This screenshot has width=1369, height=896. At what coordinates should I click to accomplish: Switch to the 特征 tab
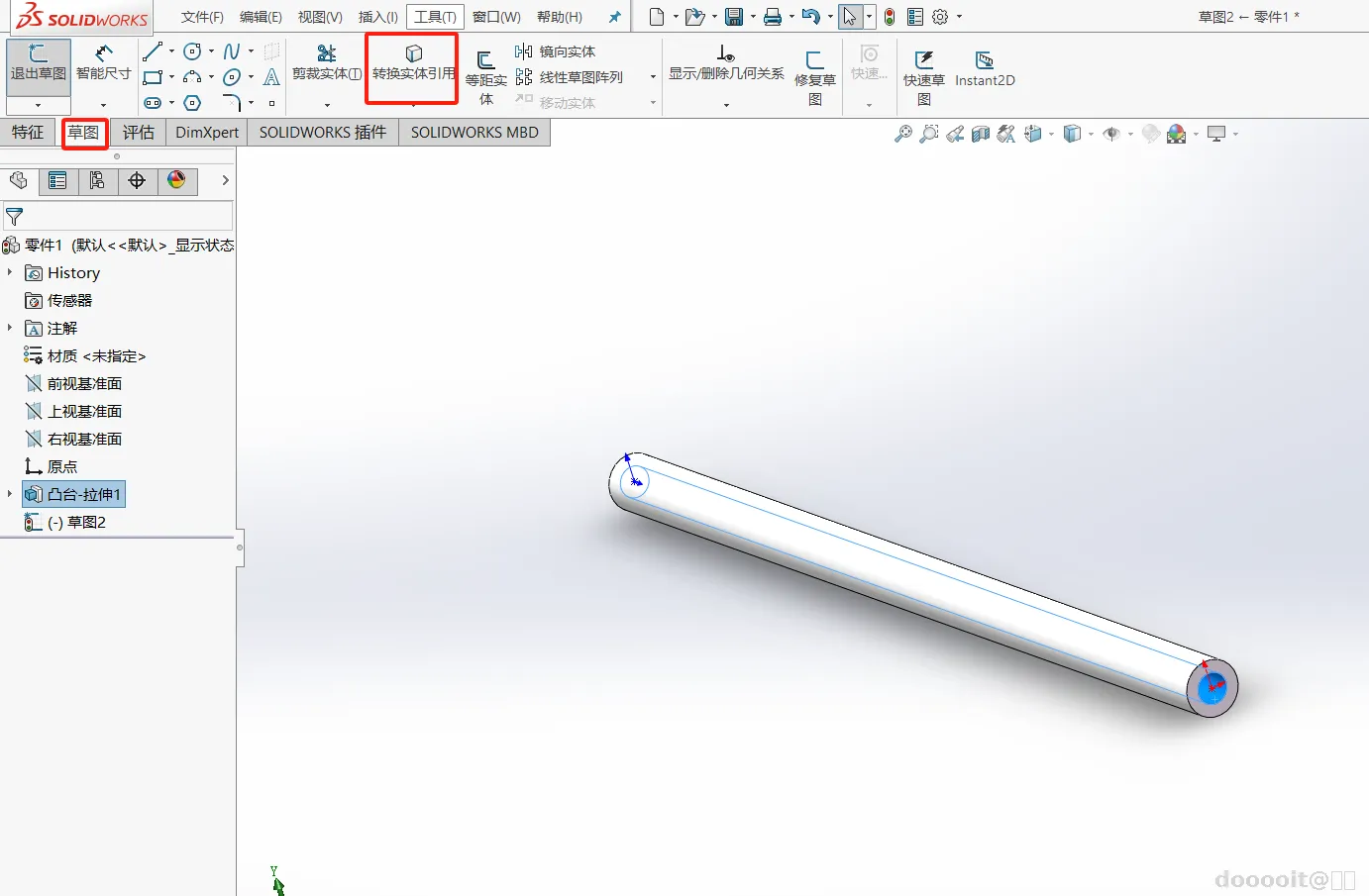[x=28, y=133]
